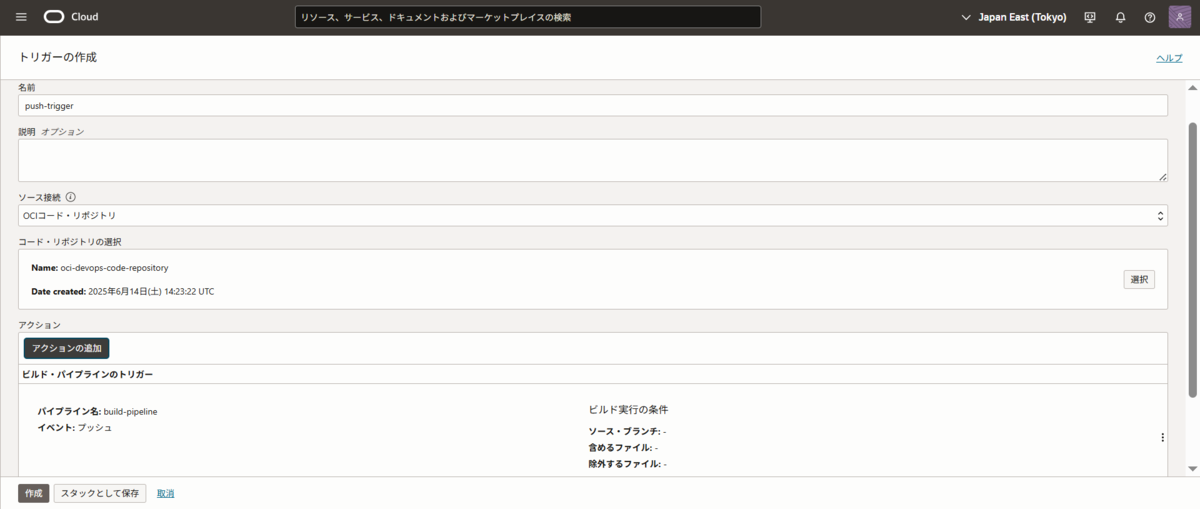This screenshot has height=509, width=1200.
Task: Open the source connection dropdown
Action: tap(593, 216)
